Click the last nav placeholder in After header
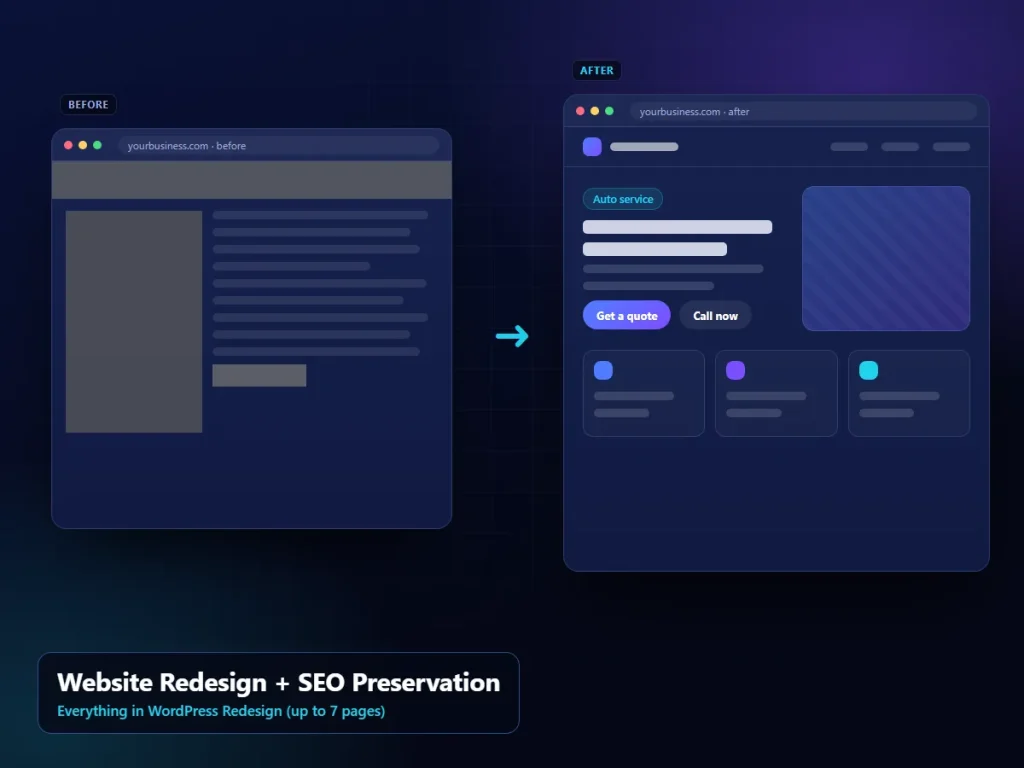This screenshot has height=768, width=1024. [x=952, y=147]
